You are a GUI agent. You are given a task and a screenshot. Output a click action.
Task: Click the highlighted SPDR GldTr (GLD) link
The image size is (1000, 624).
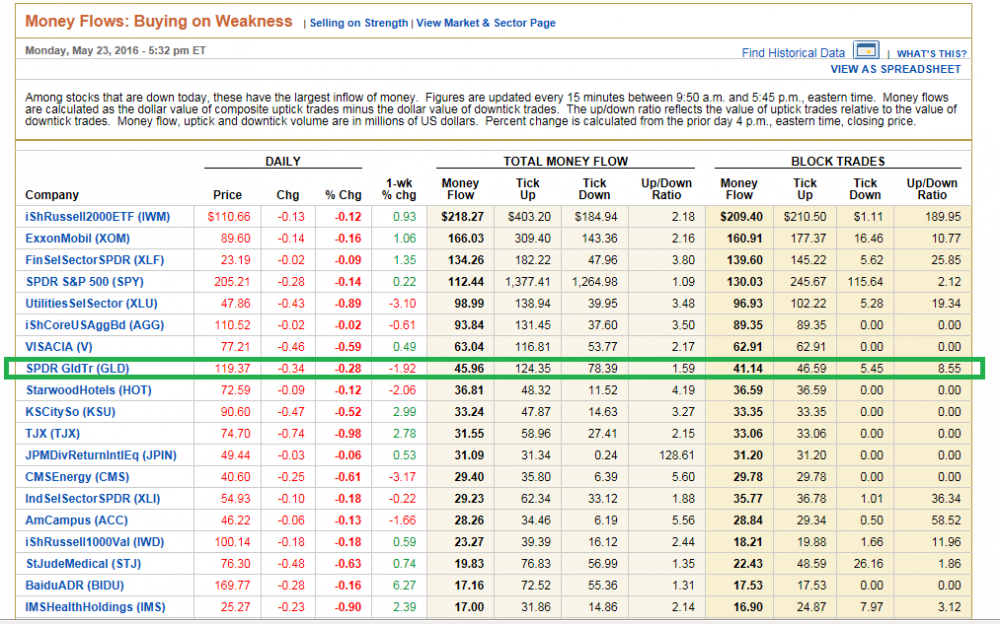click(x=74, y=368)
